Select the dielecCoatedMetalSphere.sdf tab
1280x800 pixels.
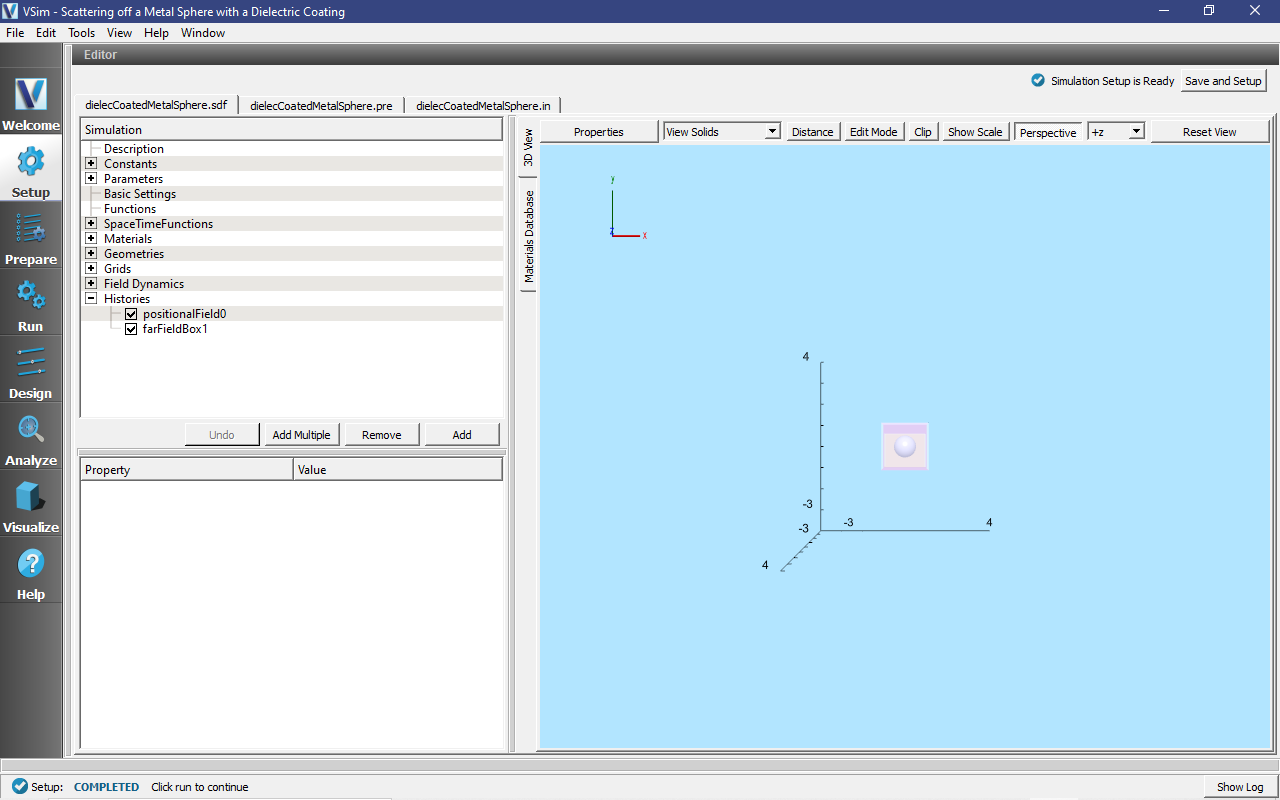[156, 105]
